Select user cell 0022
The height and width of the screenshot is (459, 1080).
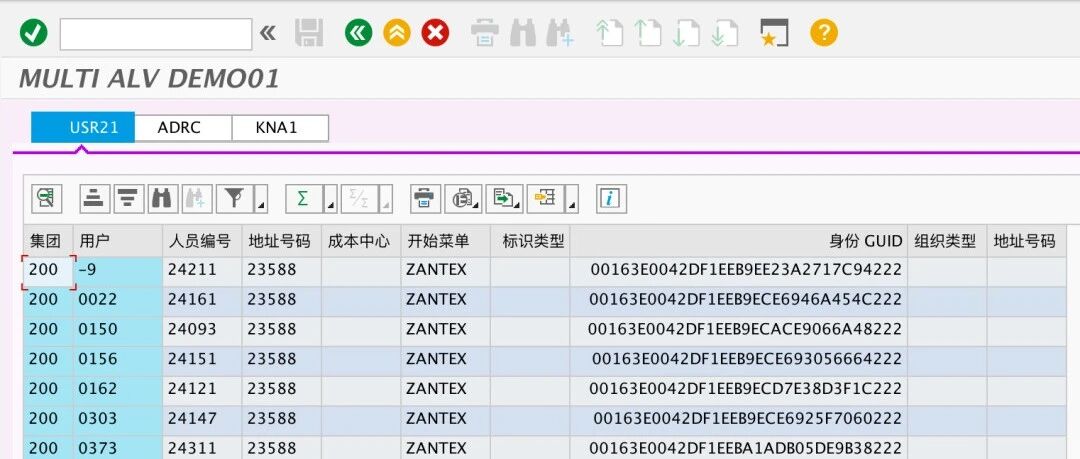[x=118, y=300]
